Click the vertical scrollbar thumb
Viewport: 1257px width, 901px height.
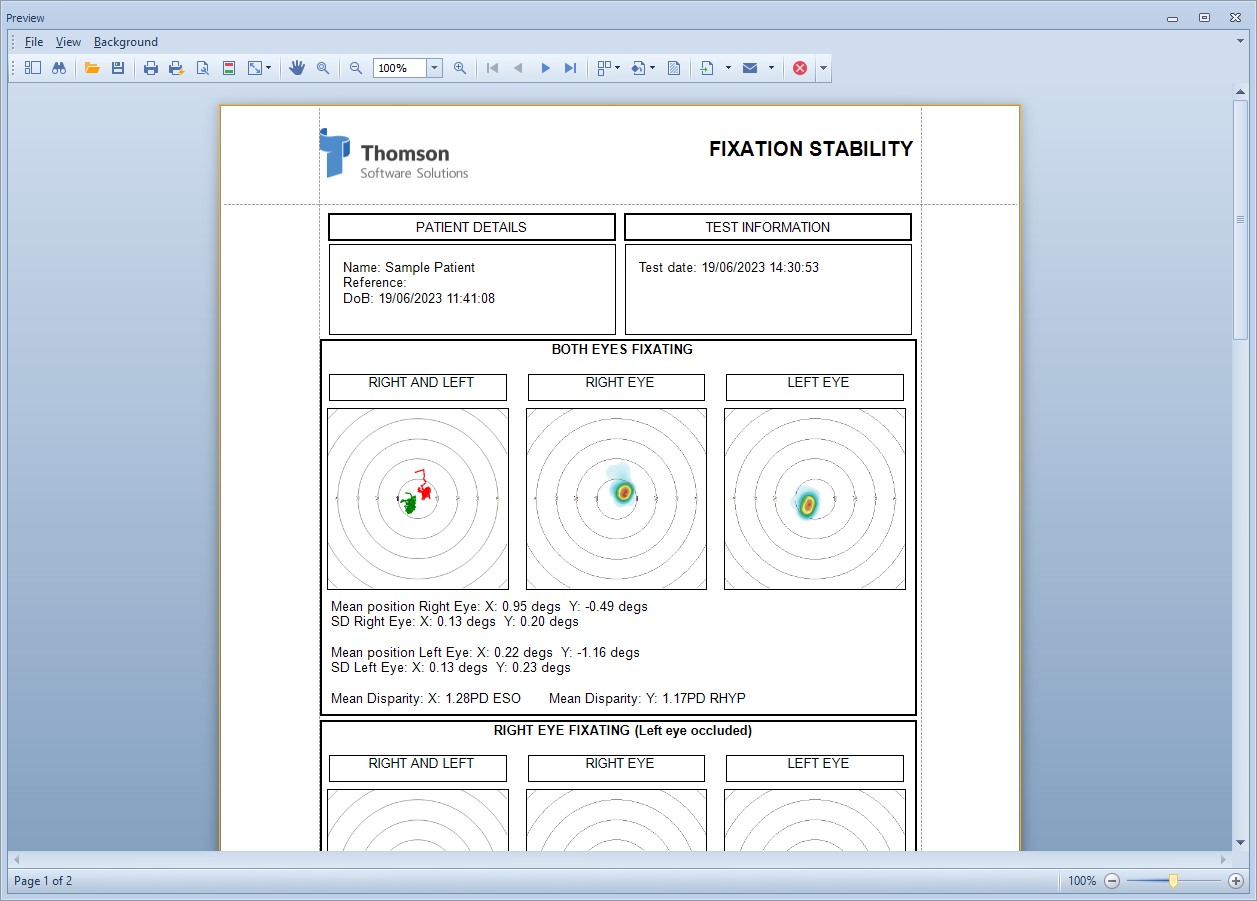pos(1240,219)
